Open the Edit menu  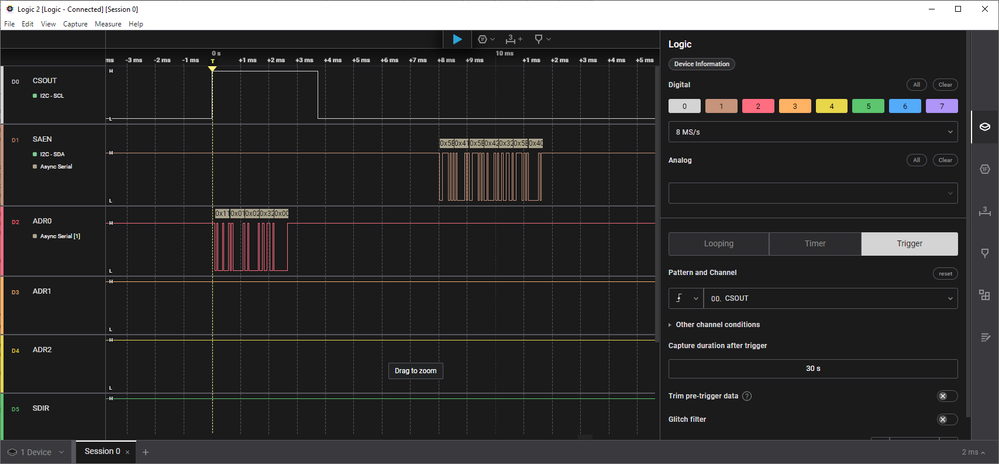point(27,24)
